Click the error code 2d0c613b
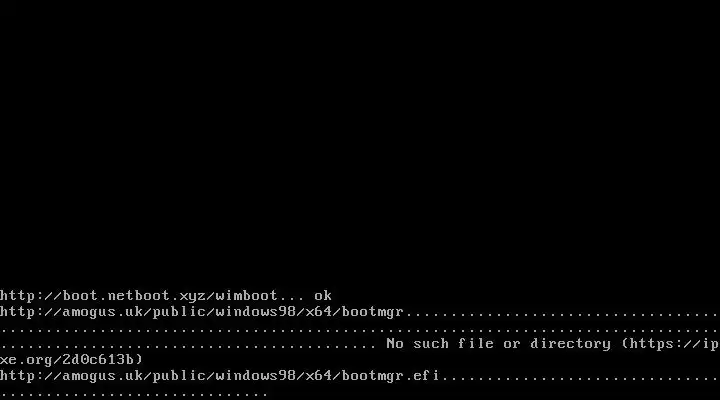Screen dimensions: 720x400 click(98, 360)
